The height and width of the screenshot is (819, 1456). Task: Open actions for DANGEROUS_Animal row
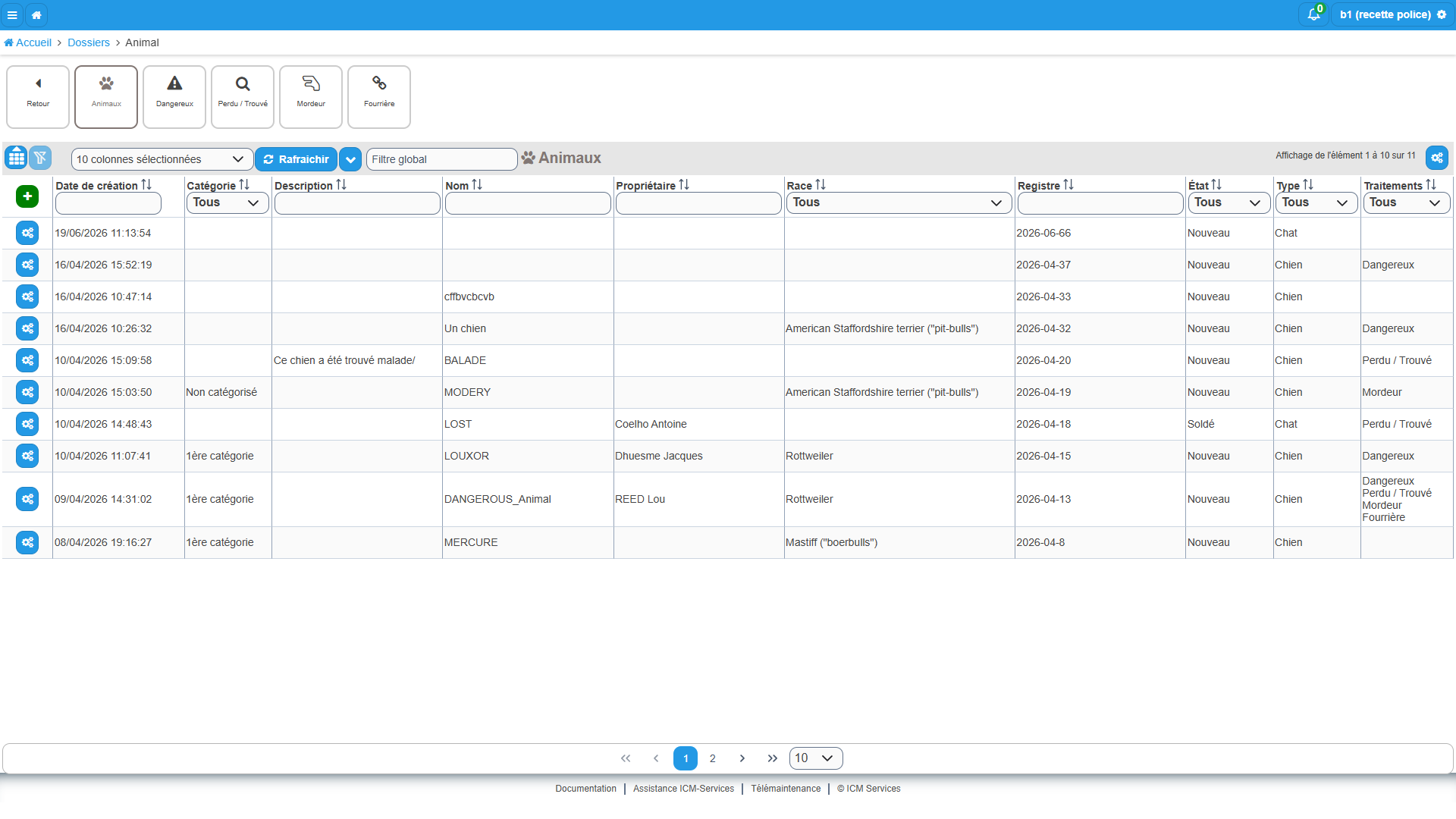[27, 499]
